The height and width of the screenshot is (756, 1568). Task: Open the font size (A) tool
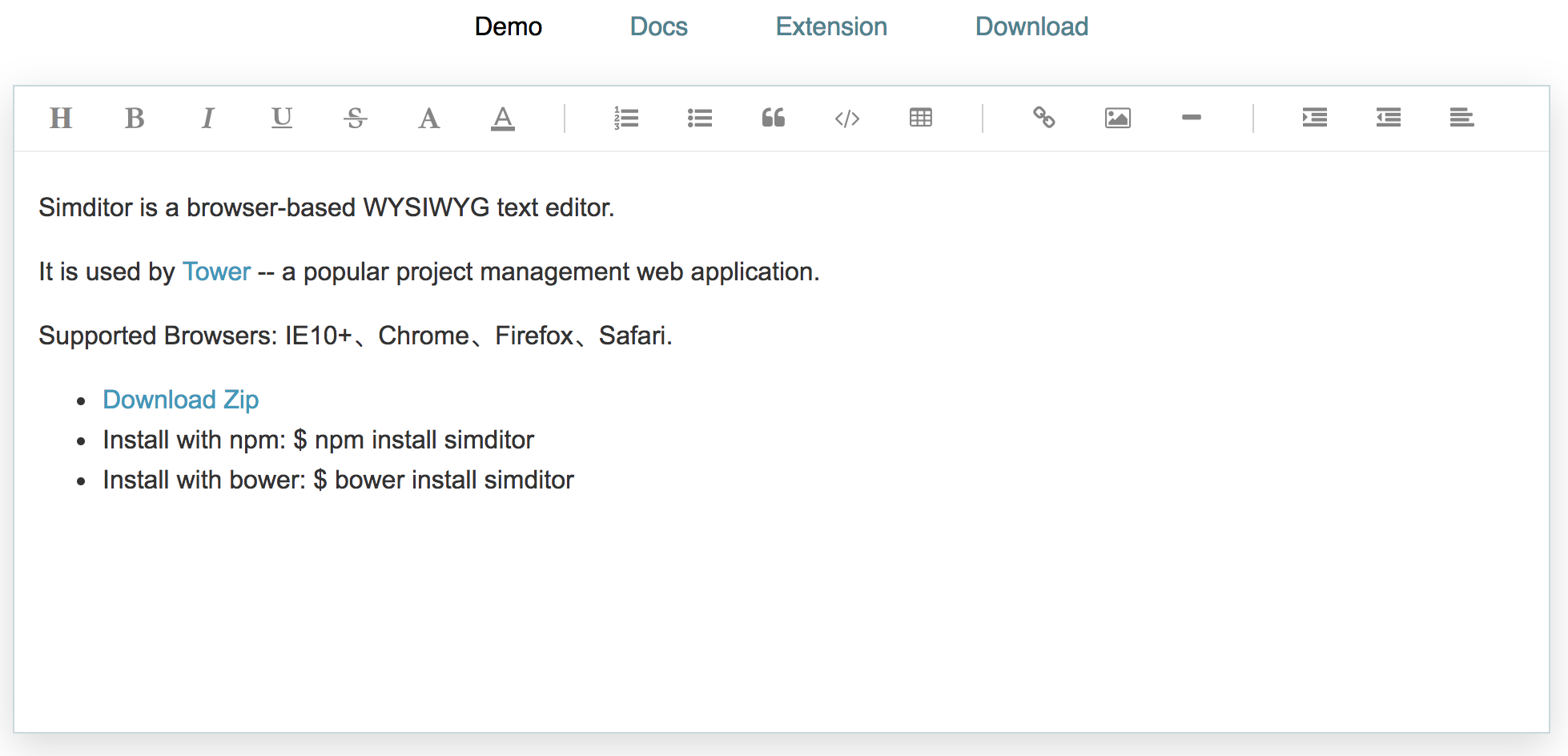coord(429,119)
